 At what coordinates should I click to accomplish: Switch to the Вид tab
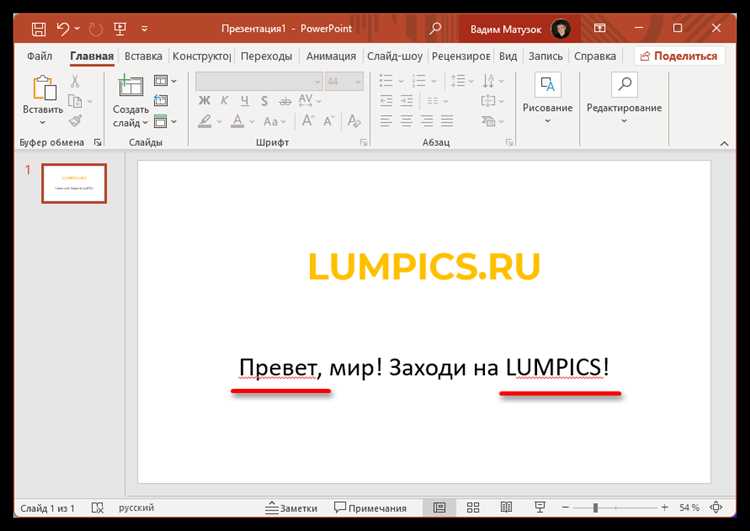tap(508, 56)
